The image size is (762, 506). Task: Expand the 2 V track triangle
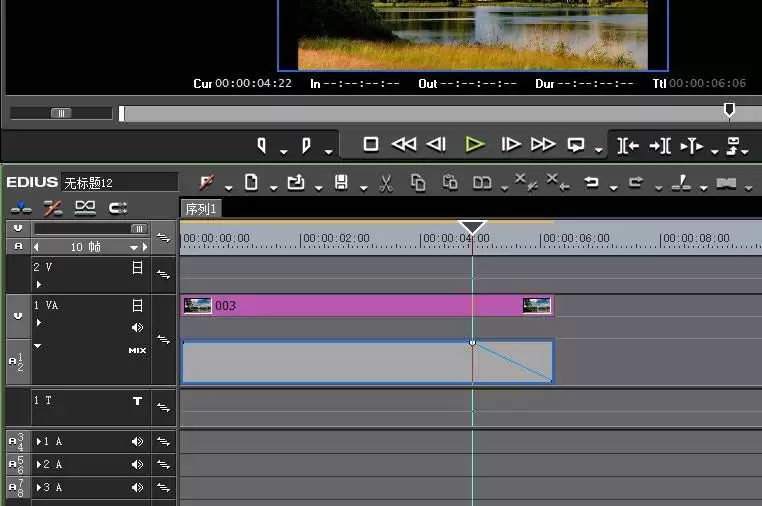tap(39, 284)
